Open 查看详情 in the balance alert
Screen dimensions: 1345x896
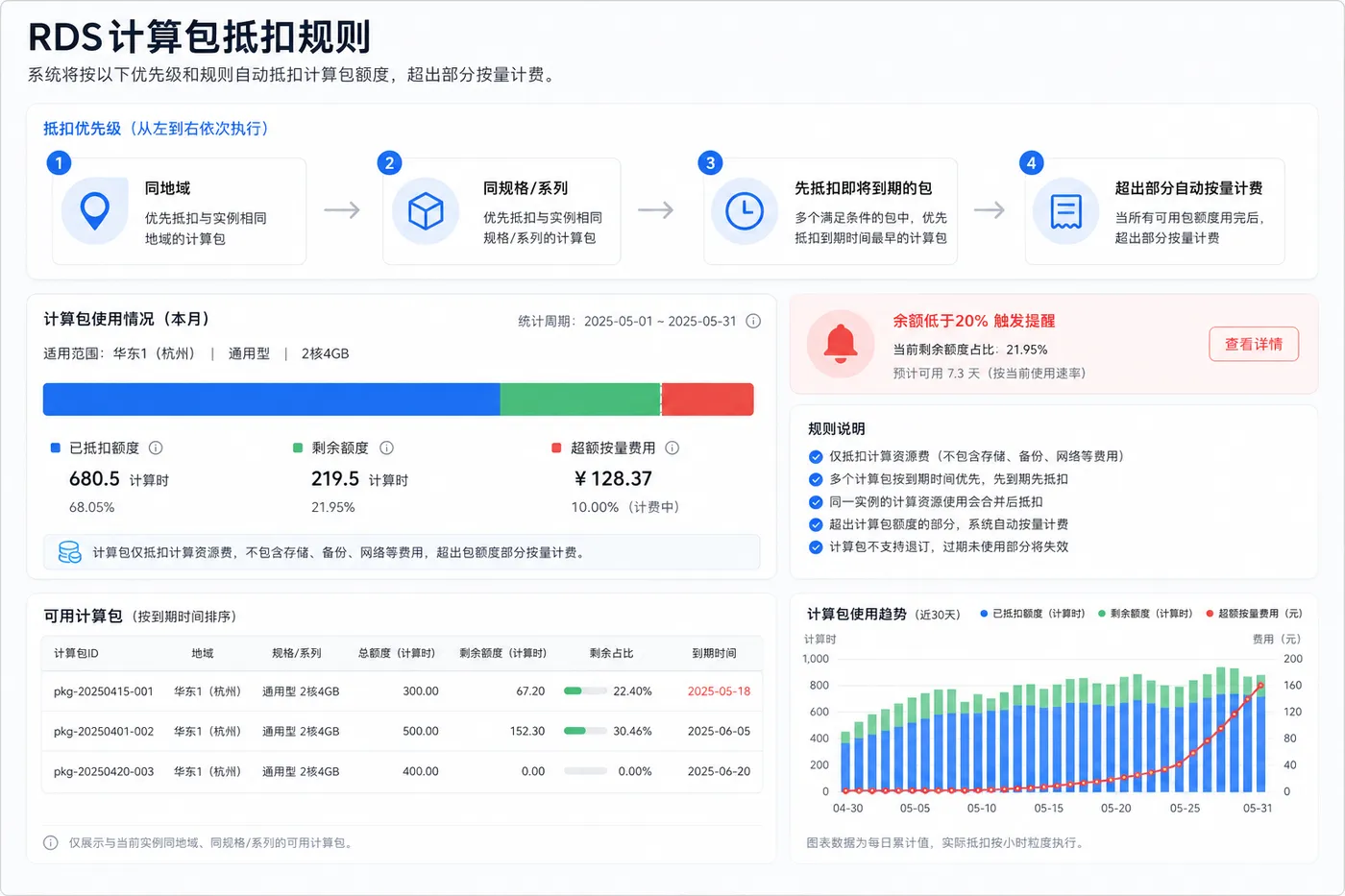[1254, 344]
